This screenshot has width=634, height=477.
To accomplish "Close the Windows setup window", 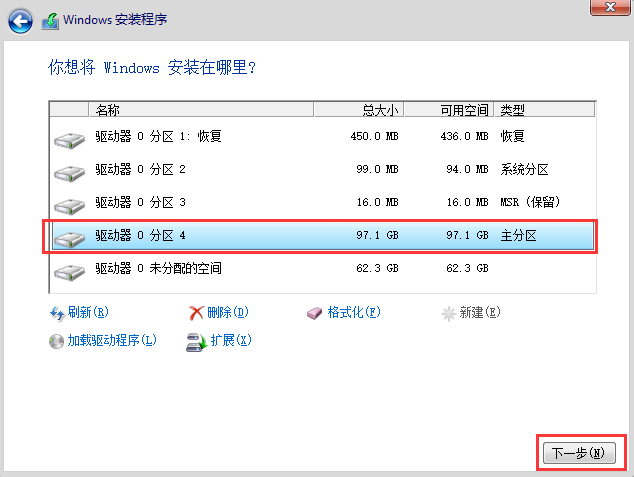I will [610, 7].
